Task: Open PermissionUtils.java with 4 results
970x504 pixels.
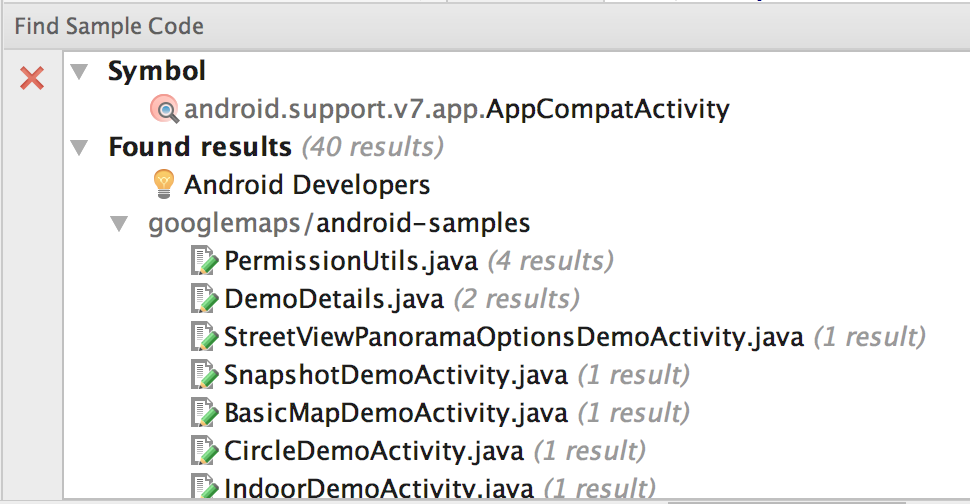Action: (419, 261)
